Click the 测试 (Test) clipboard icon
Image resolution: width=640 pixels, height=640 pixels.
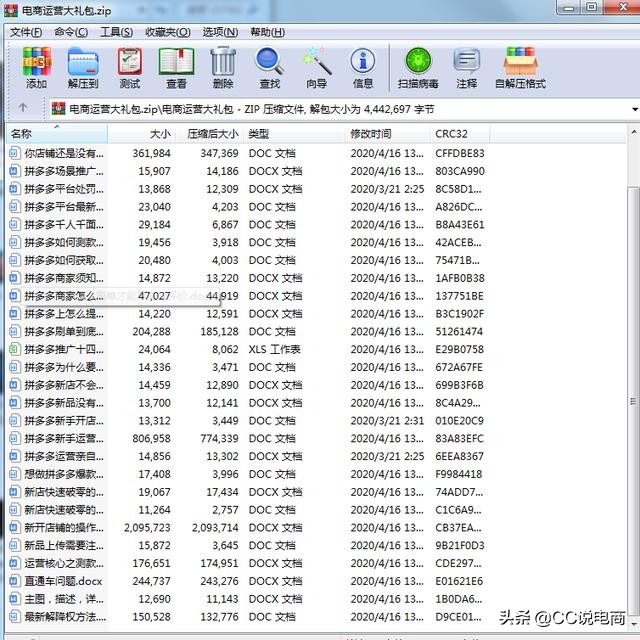130,62
